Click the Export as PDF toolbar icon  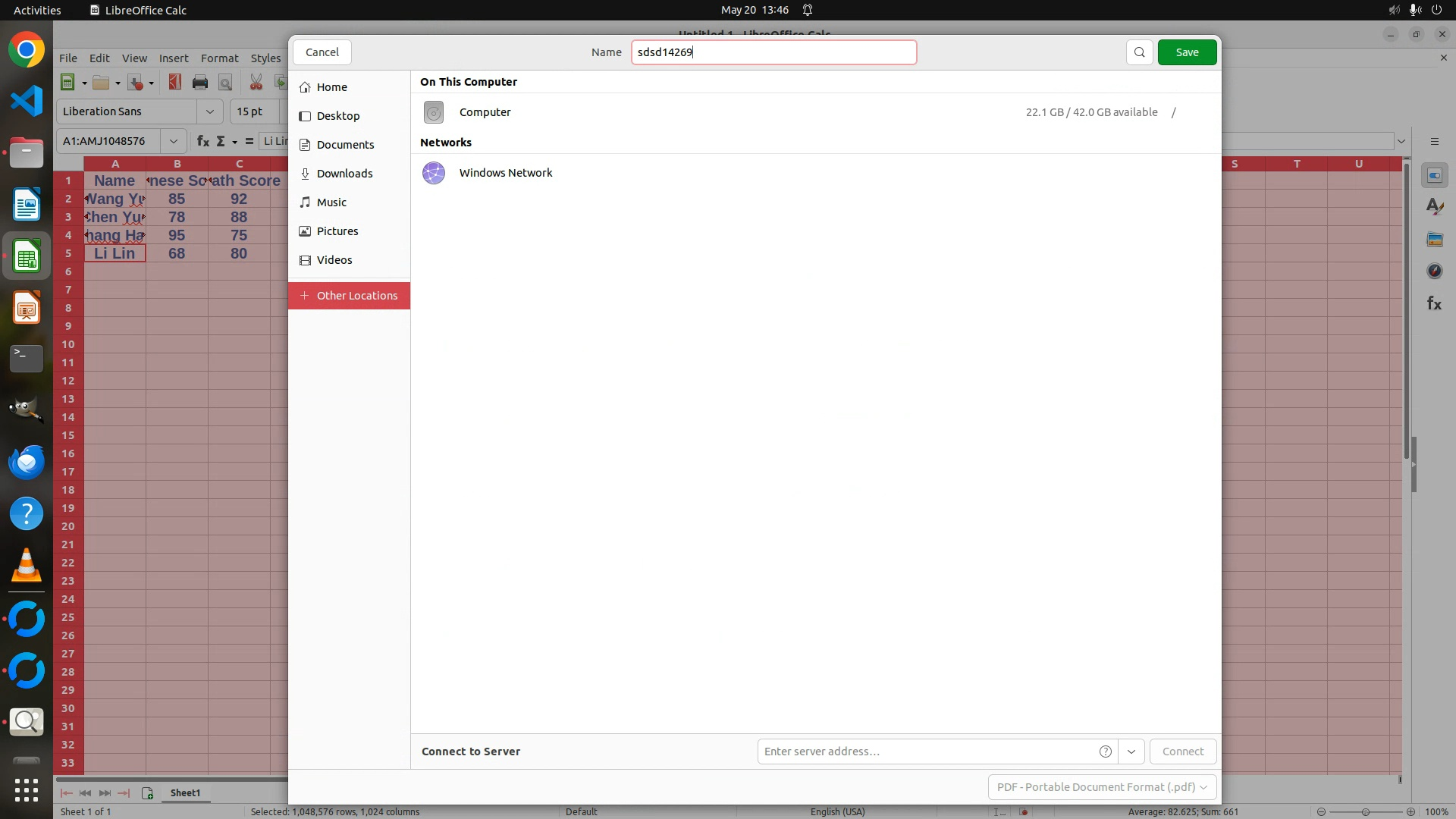[175, 83]
